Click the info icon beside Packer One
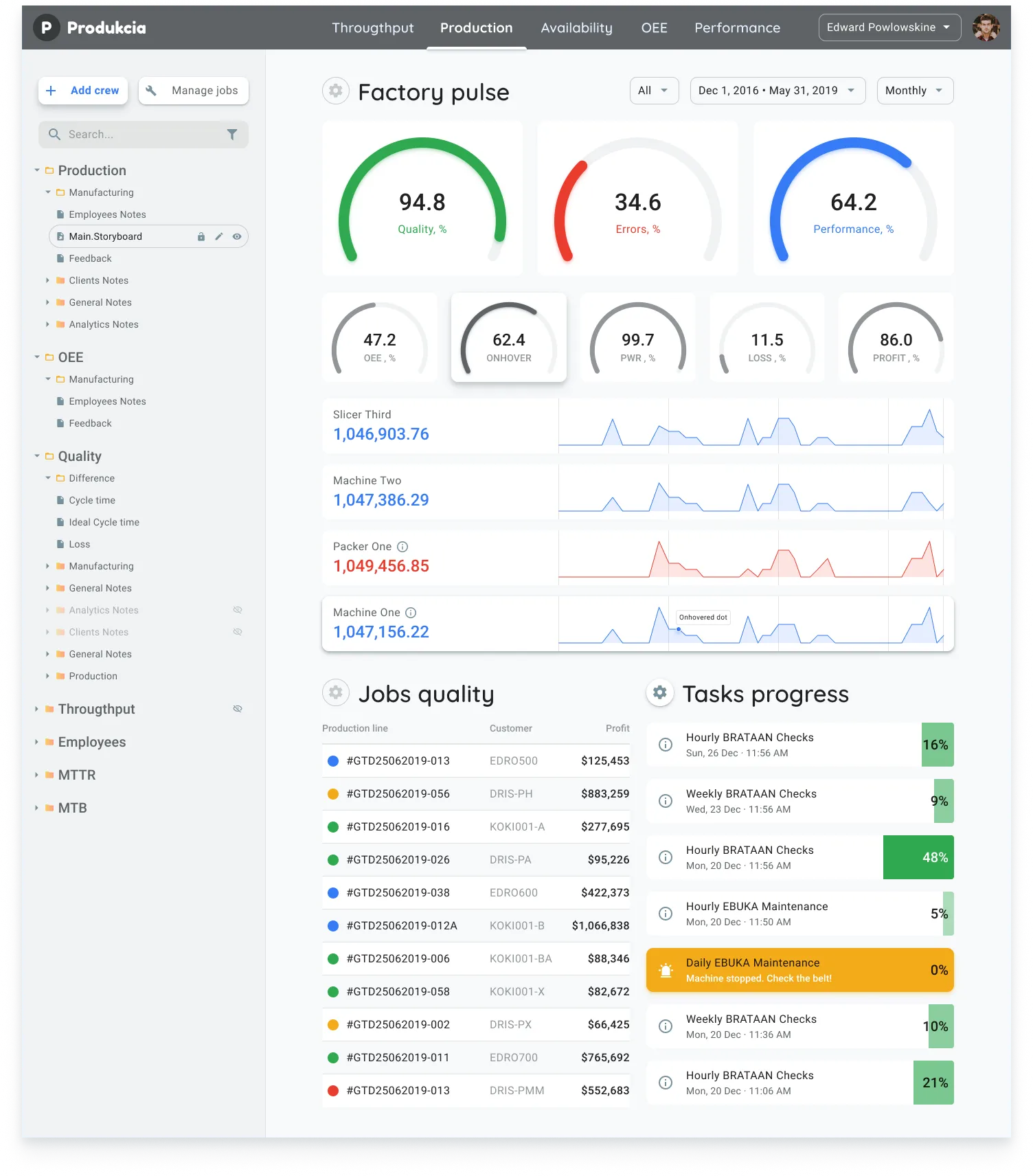1033x1176 pixels. click(402, 547)
